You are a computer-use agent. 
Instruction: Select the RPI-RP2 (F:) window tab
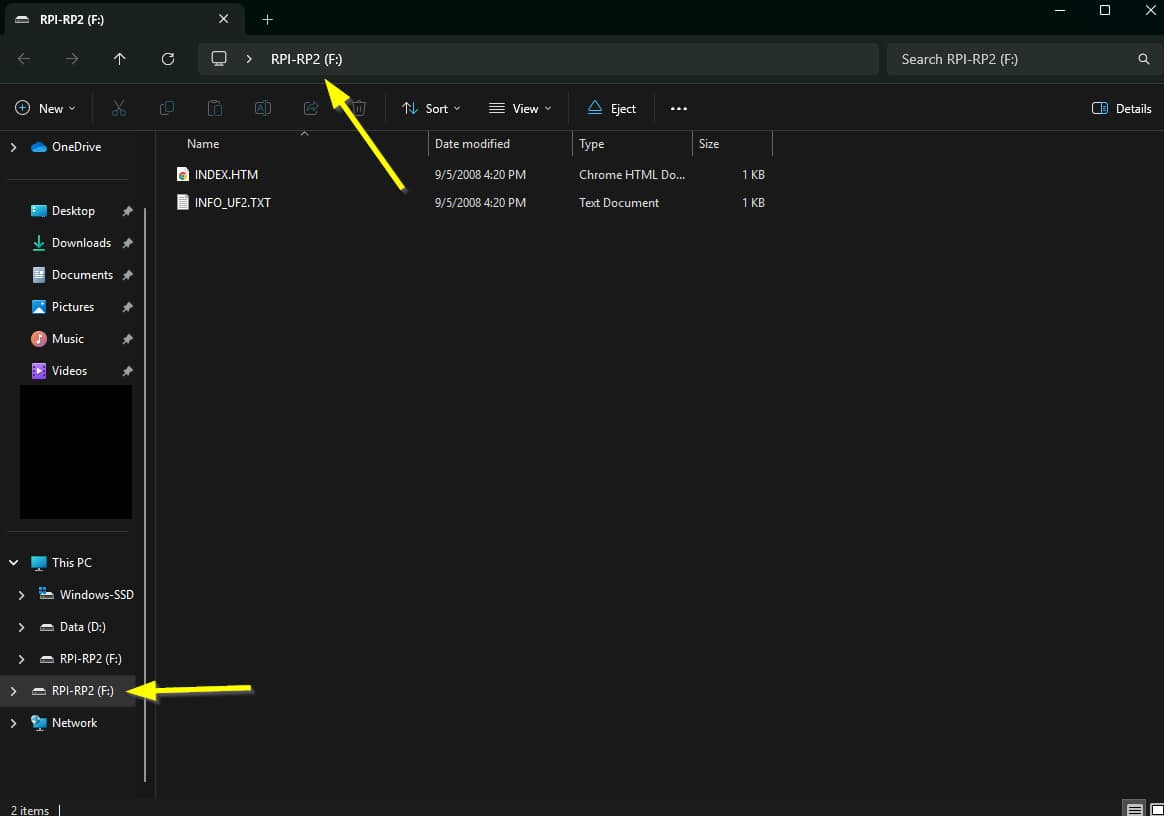point(123,19)
